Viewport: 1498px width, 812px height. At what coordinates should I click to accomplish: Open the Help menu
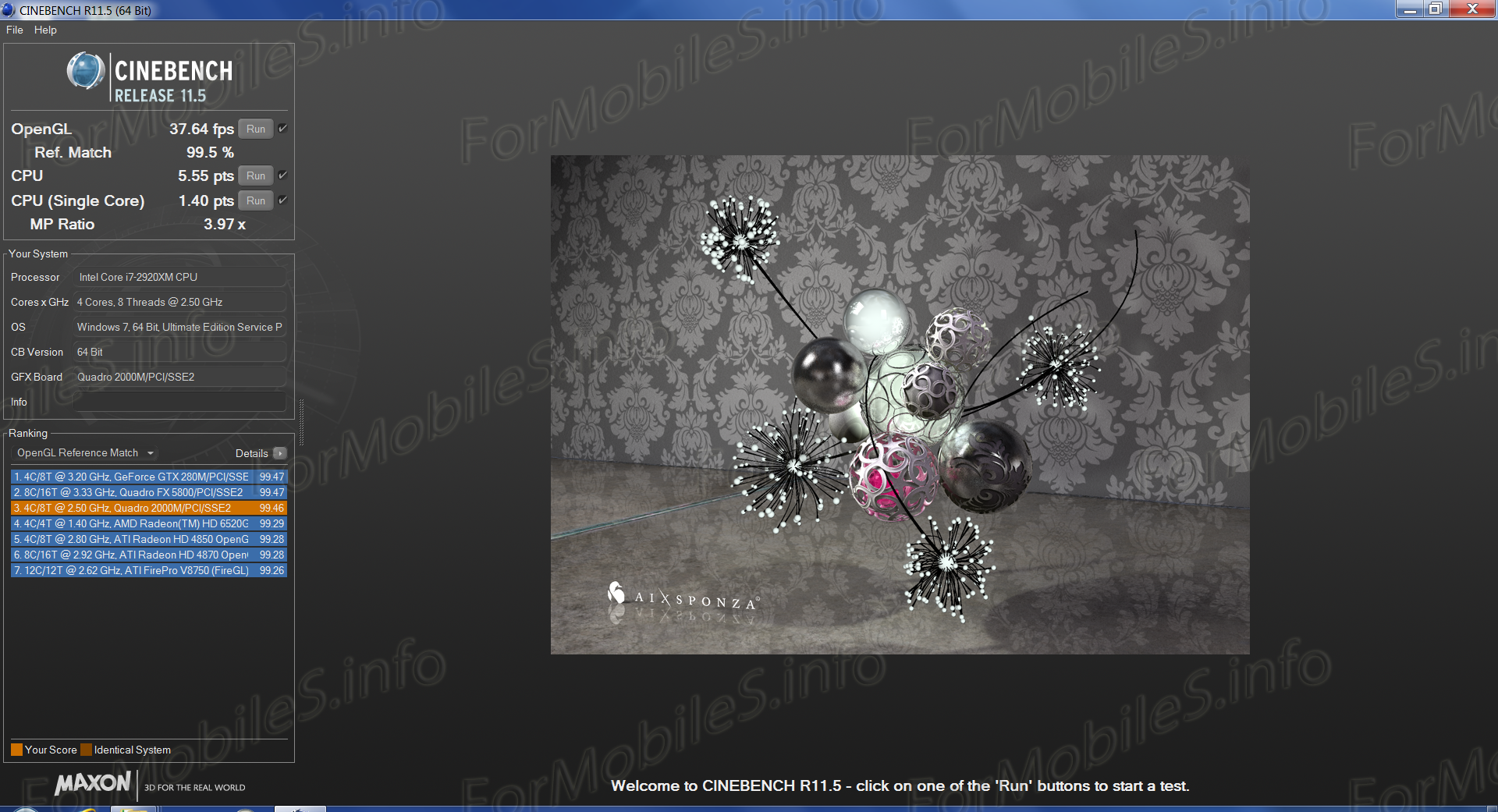point(45,30)
